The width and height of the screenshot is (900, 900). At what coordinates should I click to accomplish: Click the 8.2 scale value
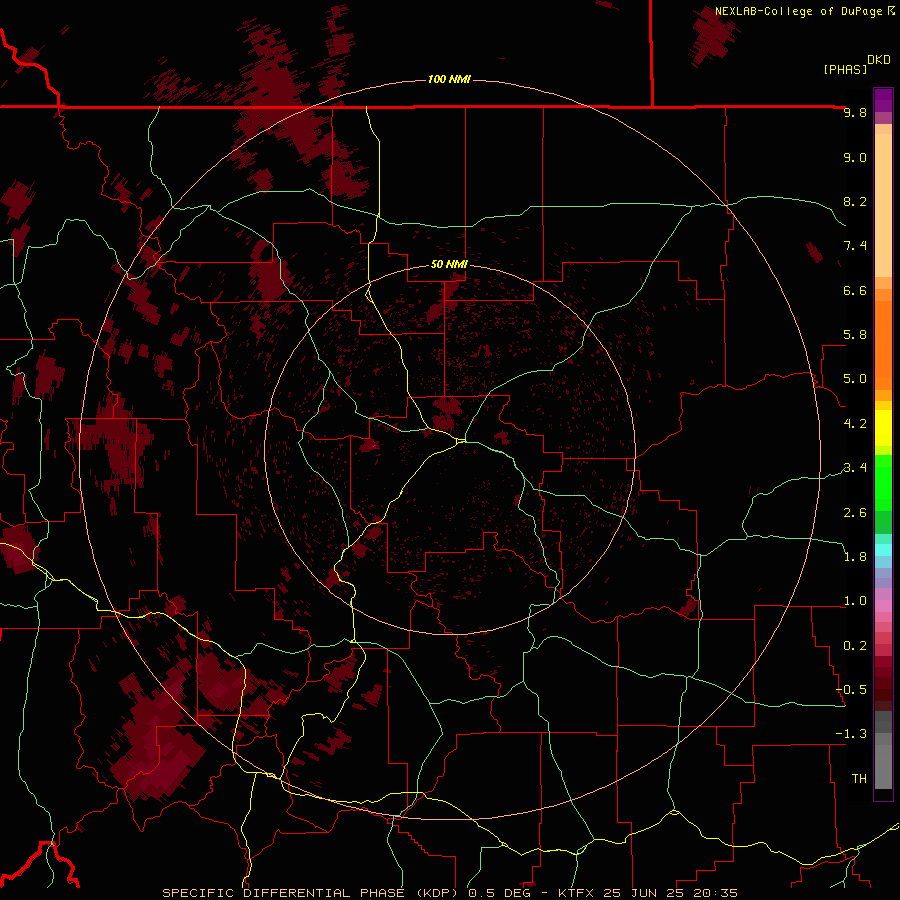[x=855, y=201]
